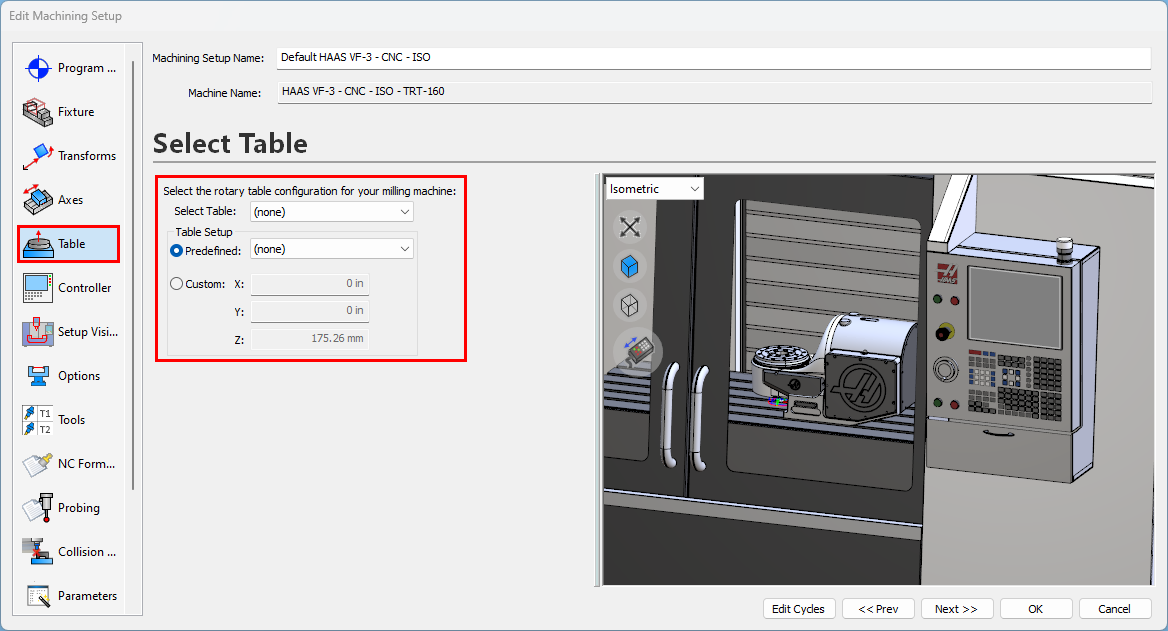Open the Tools T1 T2 icon
This screenshot has height=631, width=1168.
(37, 419)
